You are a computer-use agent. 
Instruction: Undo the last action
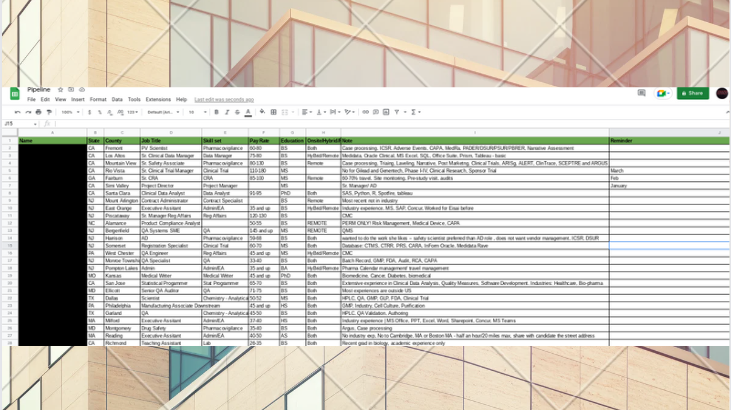pyautogui.click(x=18, y=112)
